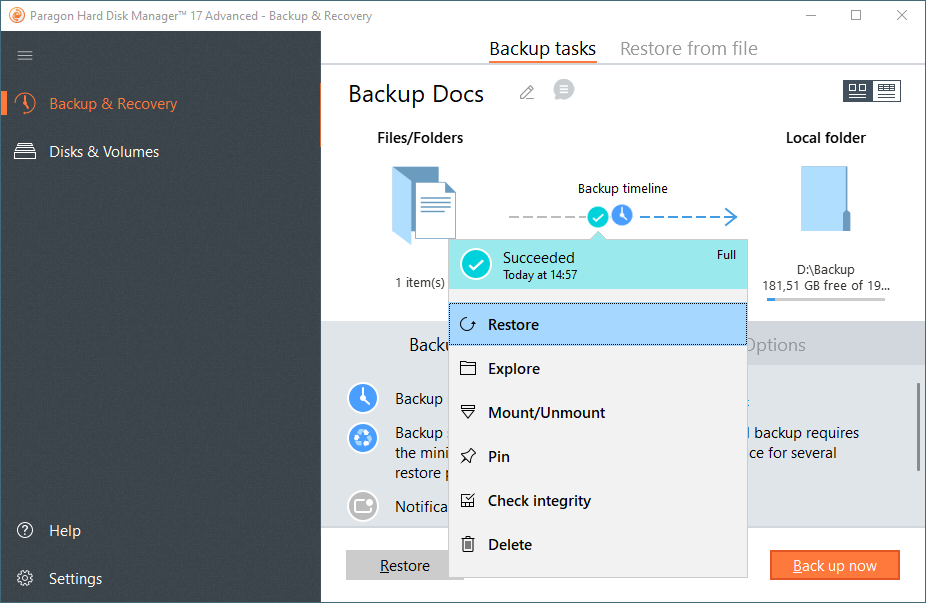Open the Restore from file tab
Image resolution: width=926 pixels, height=603 pixels.
coord(688,49)
